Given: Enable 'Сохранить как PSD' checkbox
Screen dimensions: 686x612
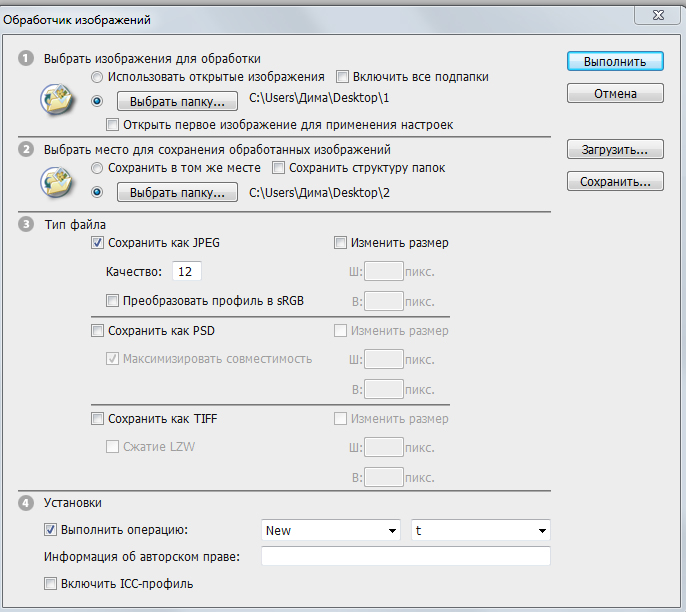Looking at the screenshot, I should pyautogui.click(x=98, y=331).
